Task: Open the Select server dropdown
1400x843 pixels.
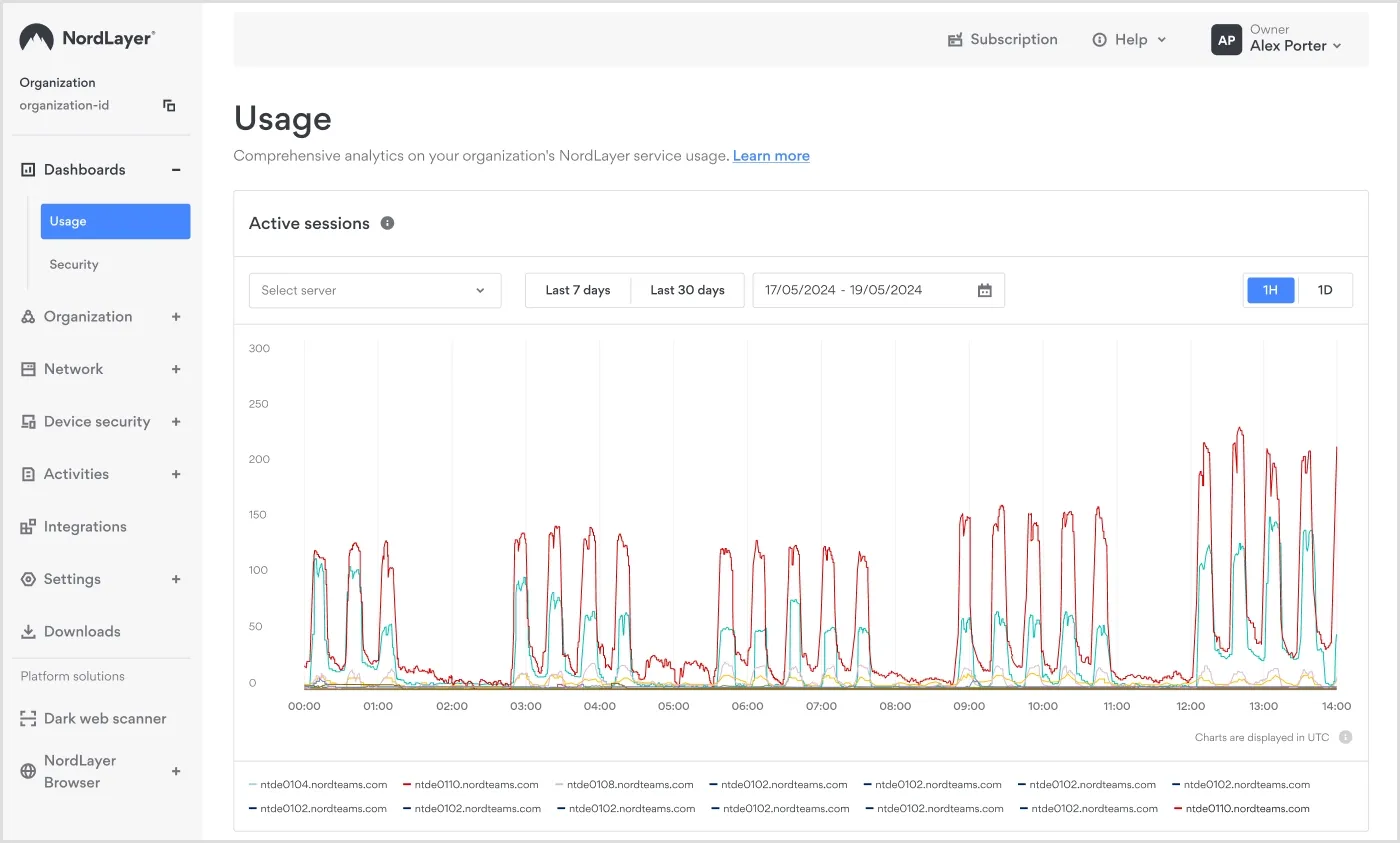Action: [x=375, y=290]
